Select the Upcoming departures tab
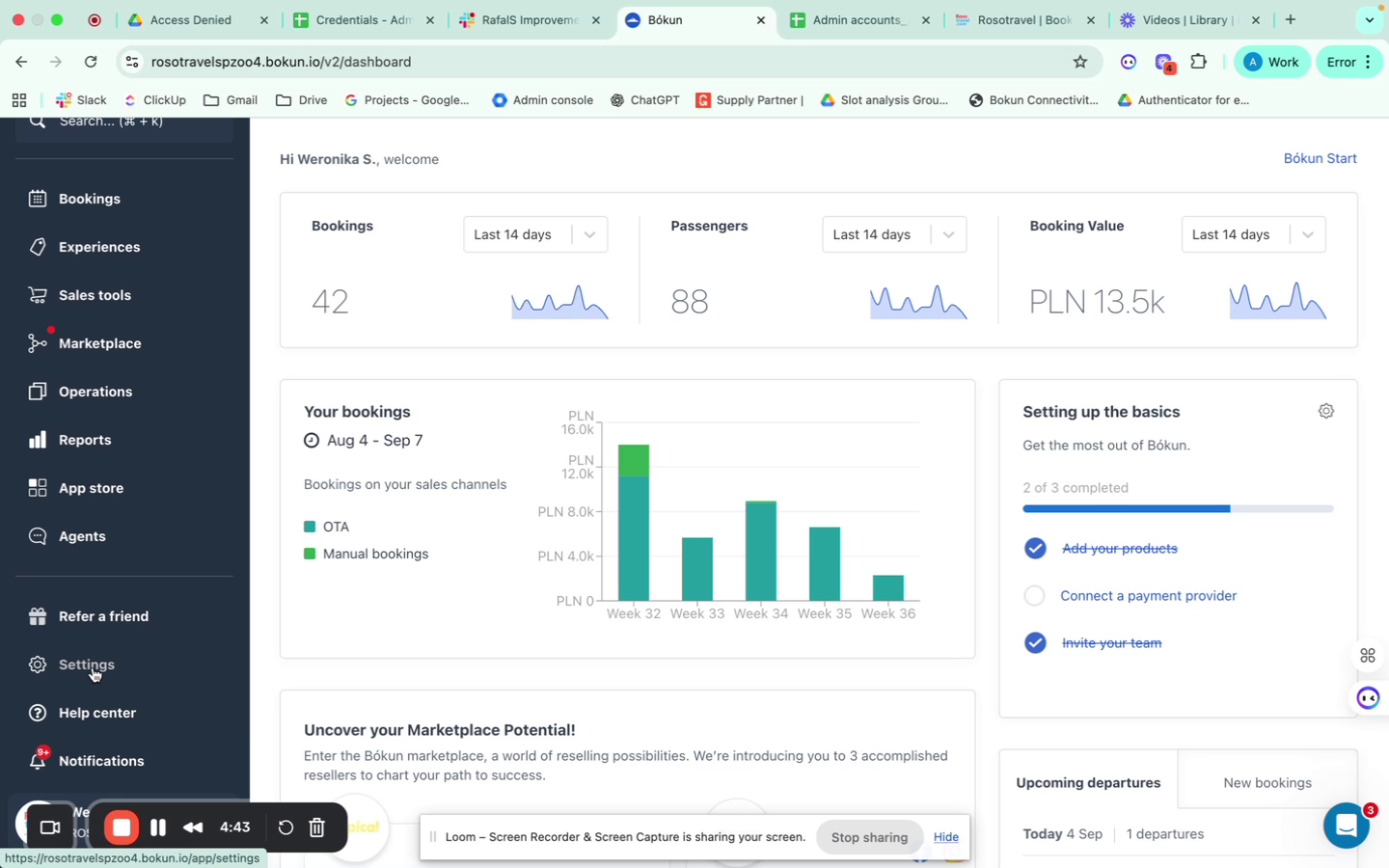The image size is (1389, 868). click(x=1088, y=783)
